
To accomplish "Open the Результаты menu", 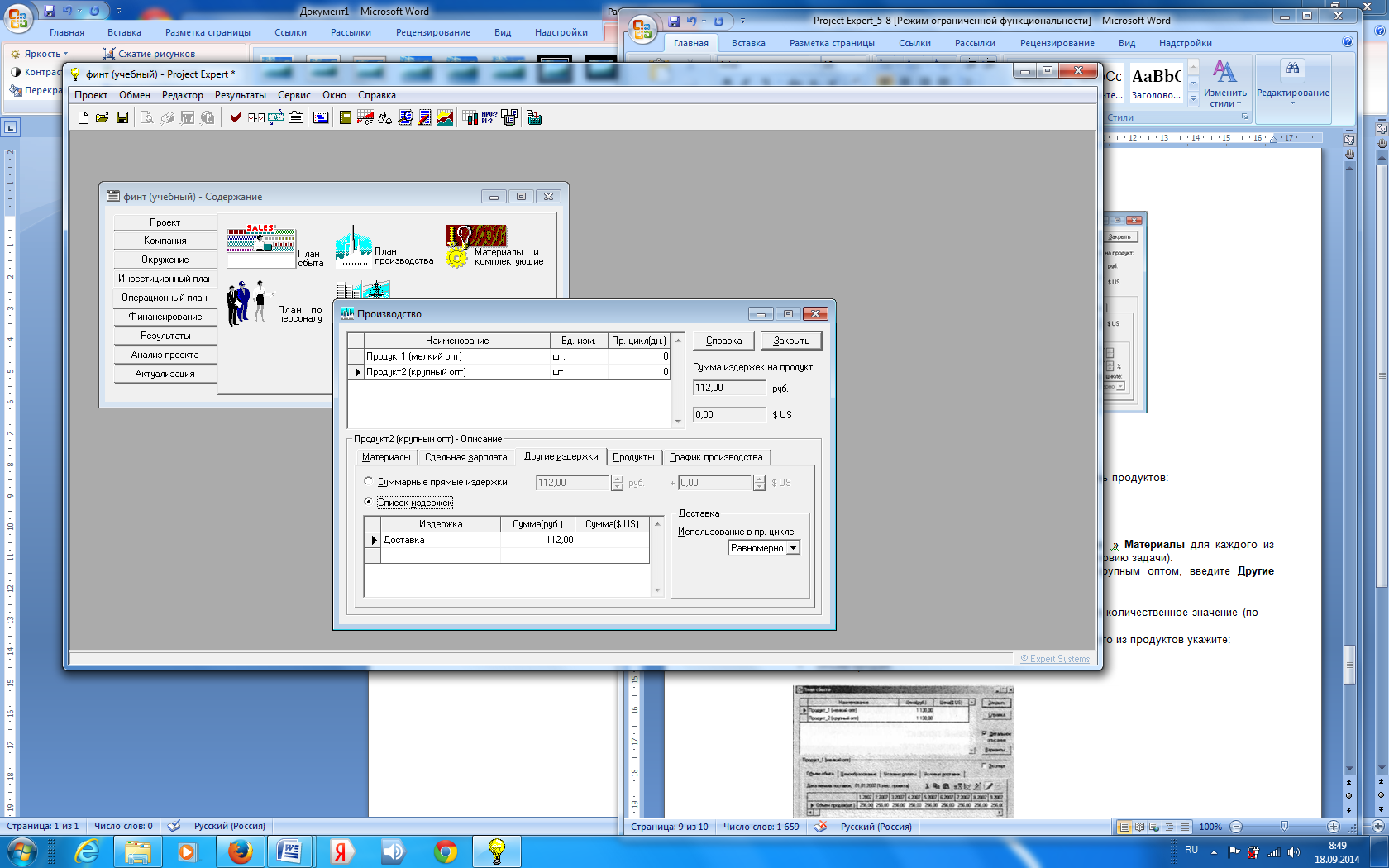I will (241, 95).
